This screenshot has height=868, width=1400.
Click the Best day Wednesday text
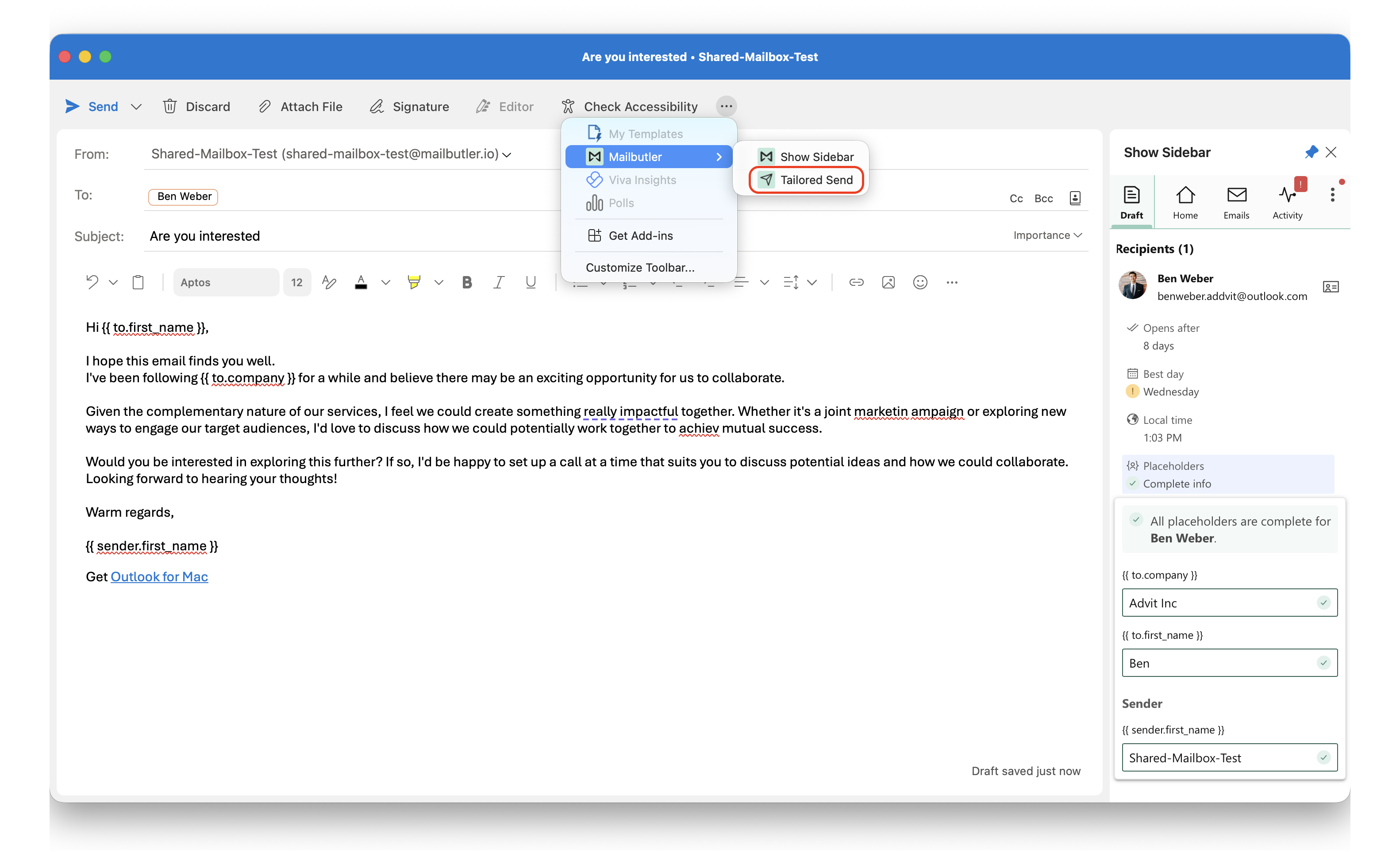tap(1164, 383)
